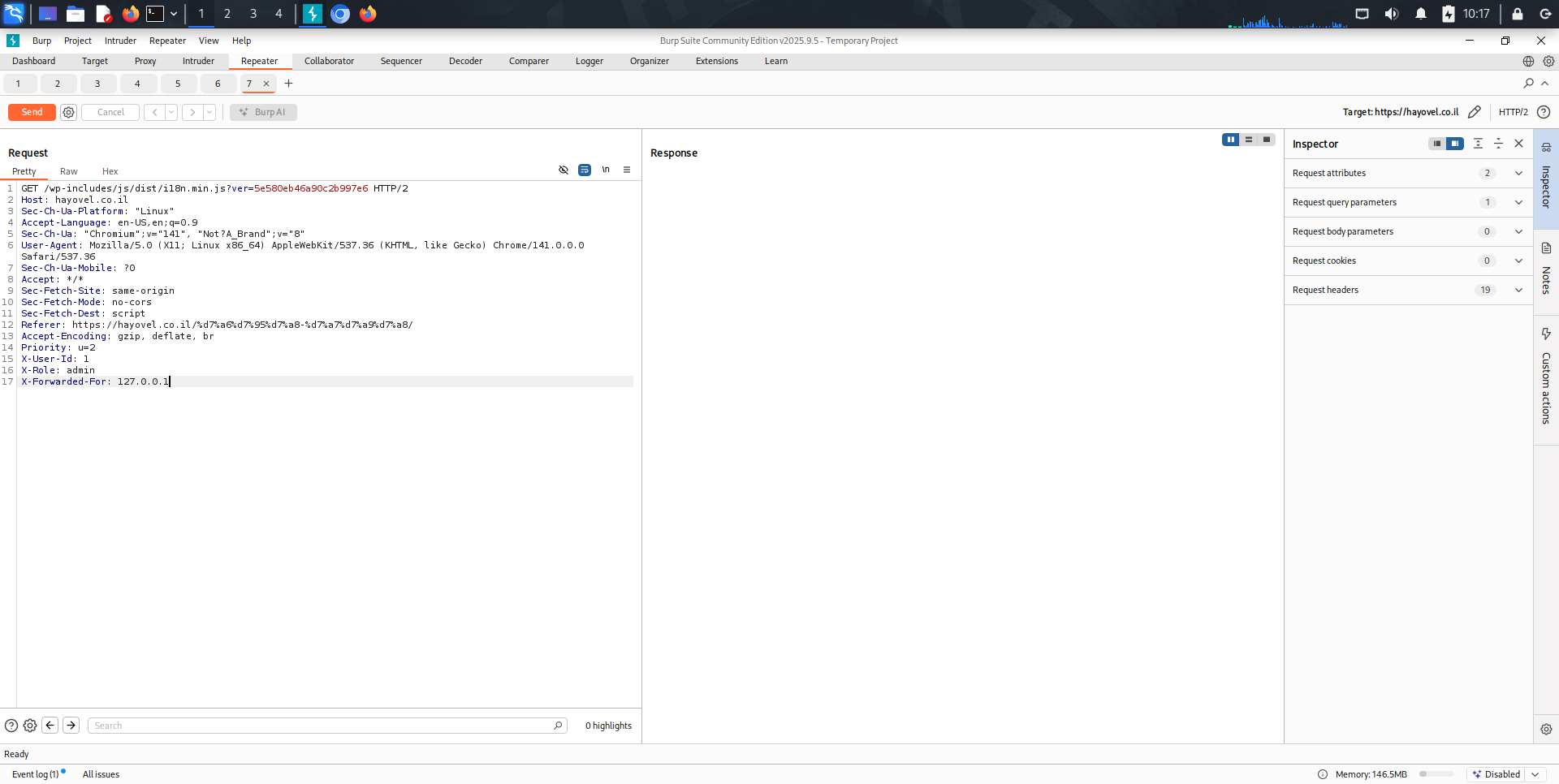Switch to top-bottom request/response layout
Viewport: 1559px width, 784px height.
pos(1249,140)
